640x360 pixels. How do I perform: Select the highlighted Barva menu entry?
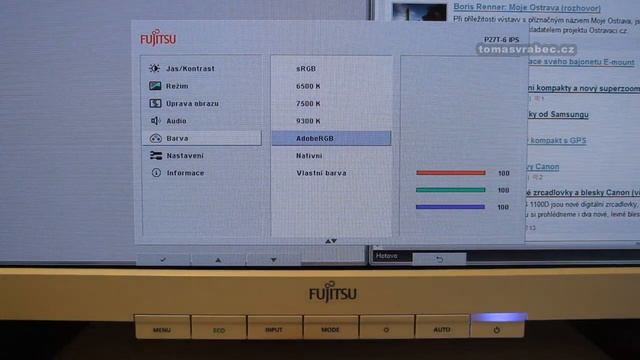click(x=202, y=138)
